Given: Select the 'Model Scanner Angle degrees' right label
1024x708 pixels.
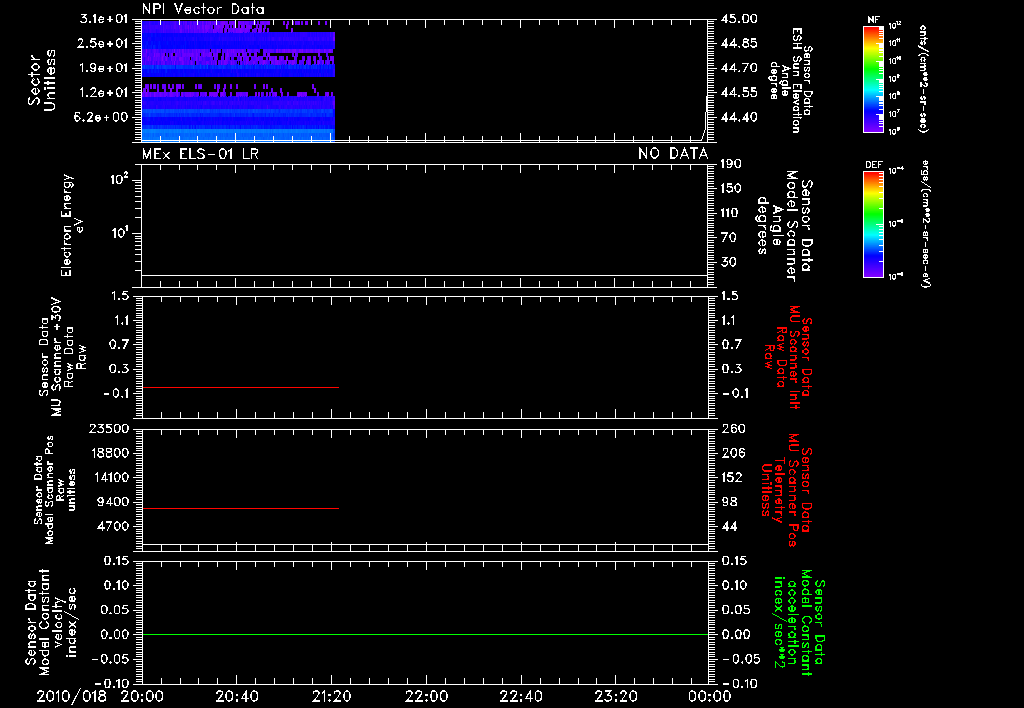Looking at the screenshot, I should (x=784, y=226).
